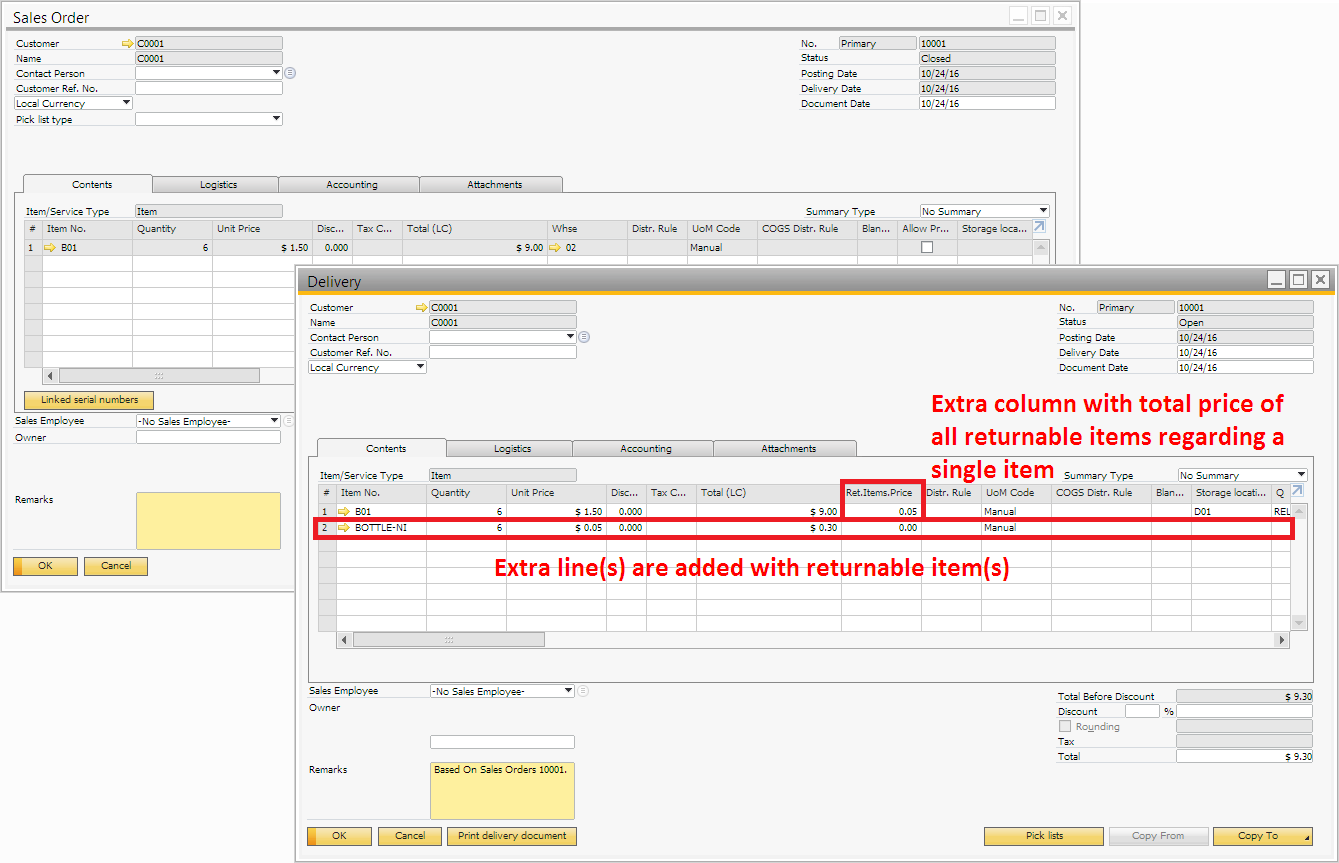Open the Pick list type dropdown
The image size is (1339, 863).
coord(276,119)
